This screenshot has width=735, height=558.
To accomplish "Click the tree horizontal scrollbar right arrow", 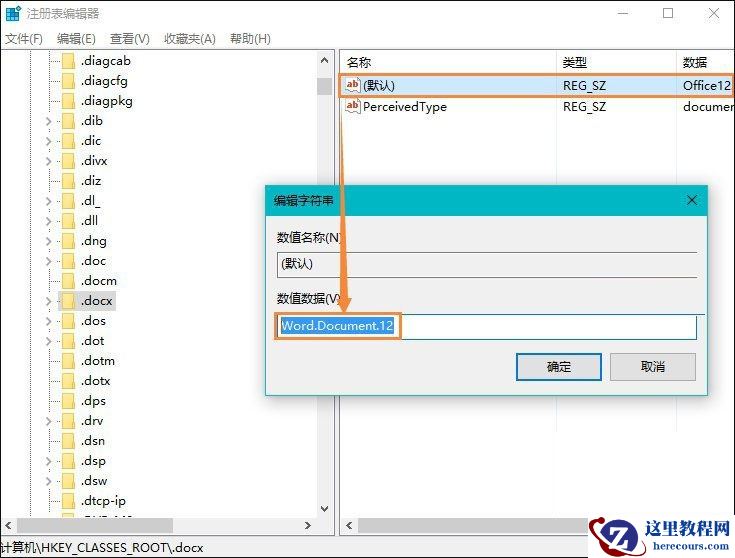I will coord(308,525).
